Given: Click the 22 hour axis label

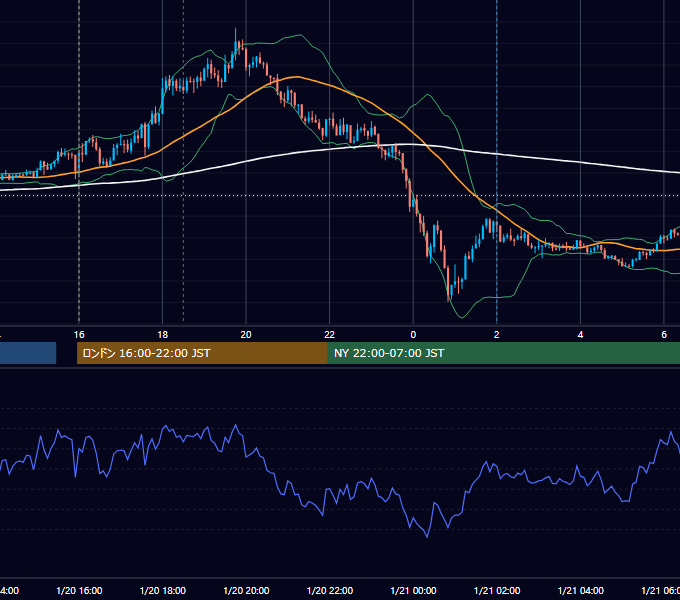Looking at the screenshot, I should (x=330, y=335).
